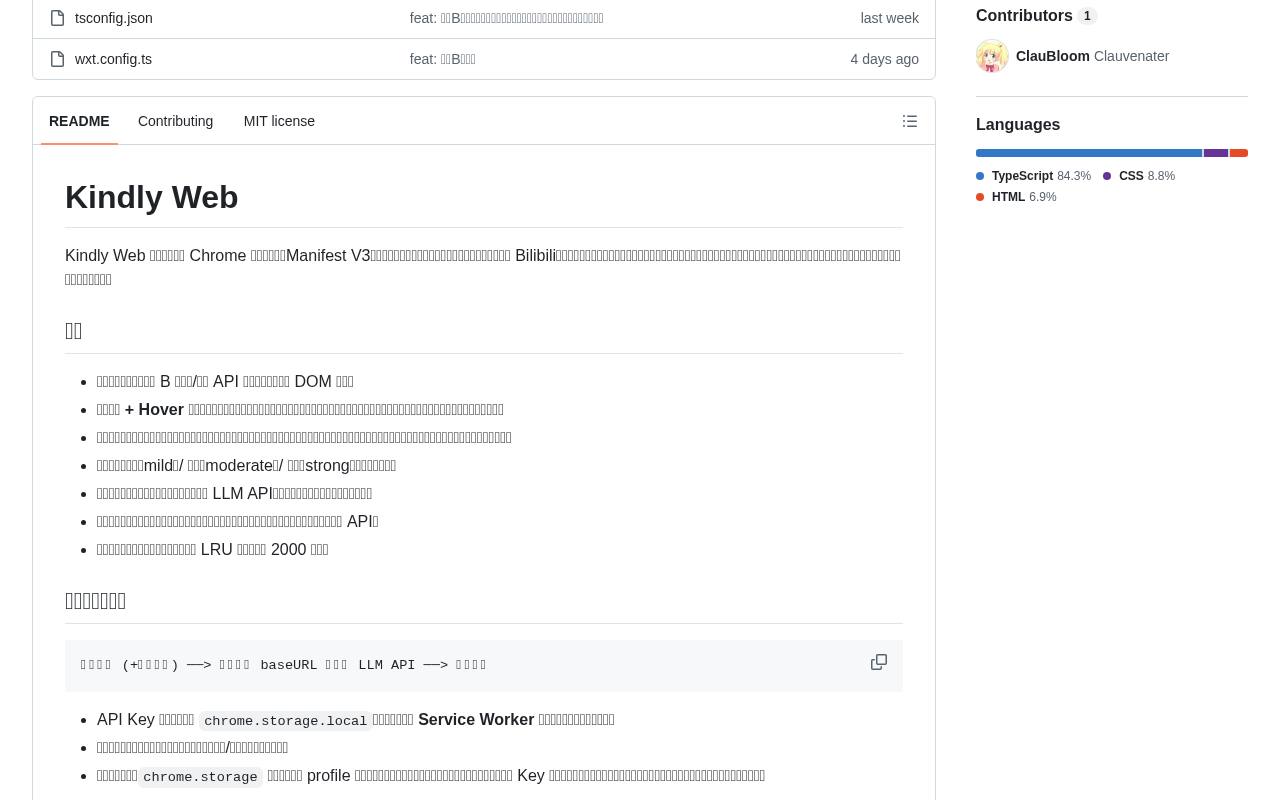
Task: Click the '+ Hover' bold text
Action: tap(154, 409)
